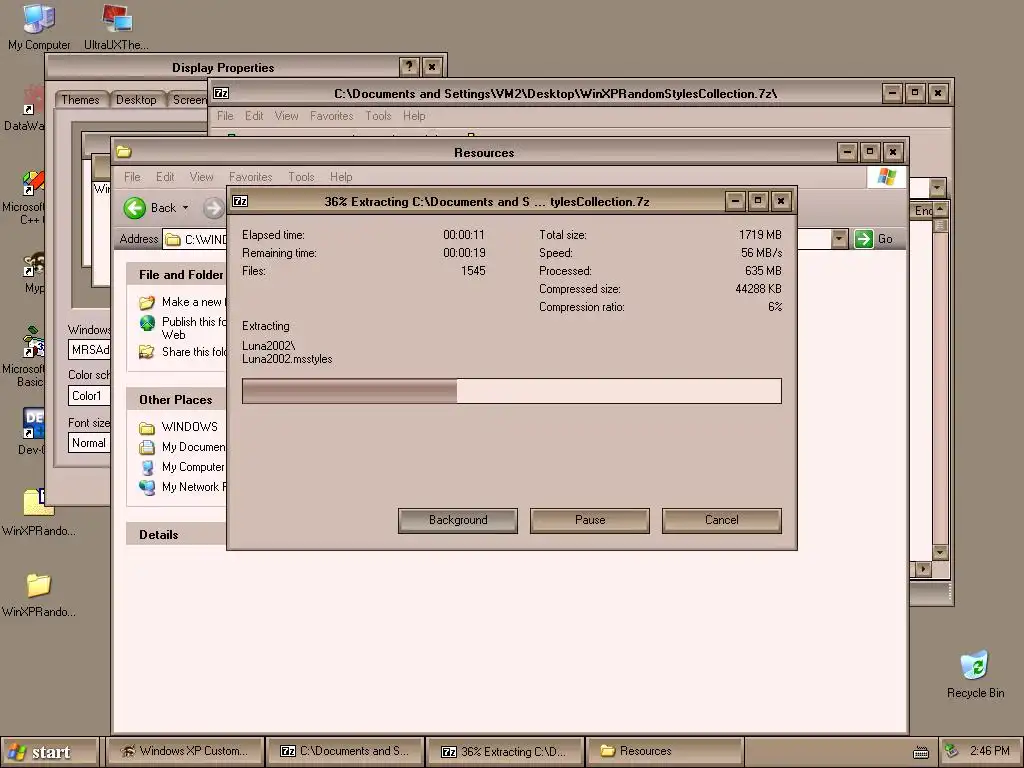
Task: Click the My Computer icon in Other Places
Action: click(148, 468)
